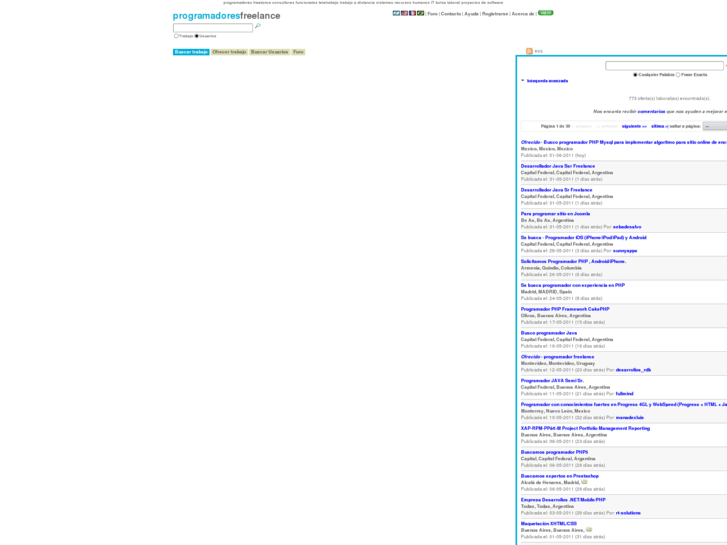The image size is (727, 545).
Task: Open the Programador iOS y Android listing
Action: [x=583, y=237]
